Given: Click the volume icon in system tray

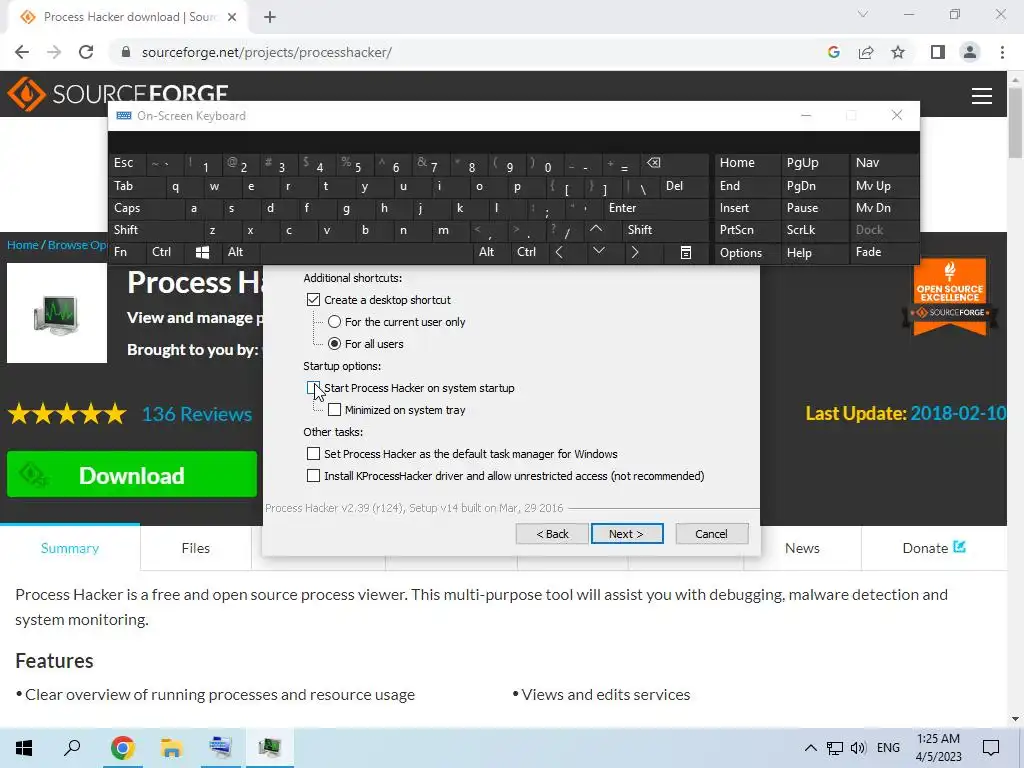Looking at the screenshot, I should tap(858, 748).
